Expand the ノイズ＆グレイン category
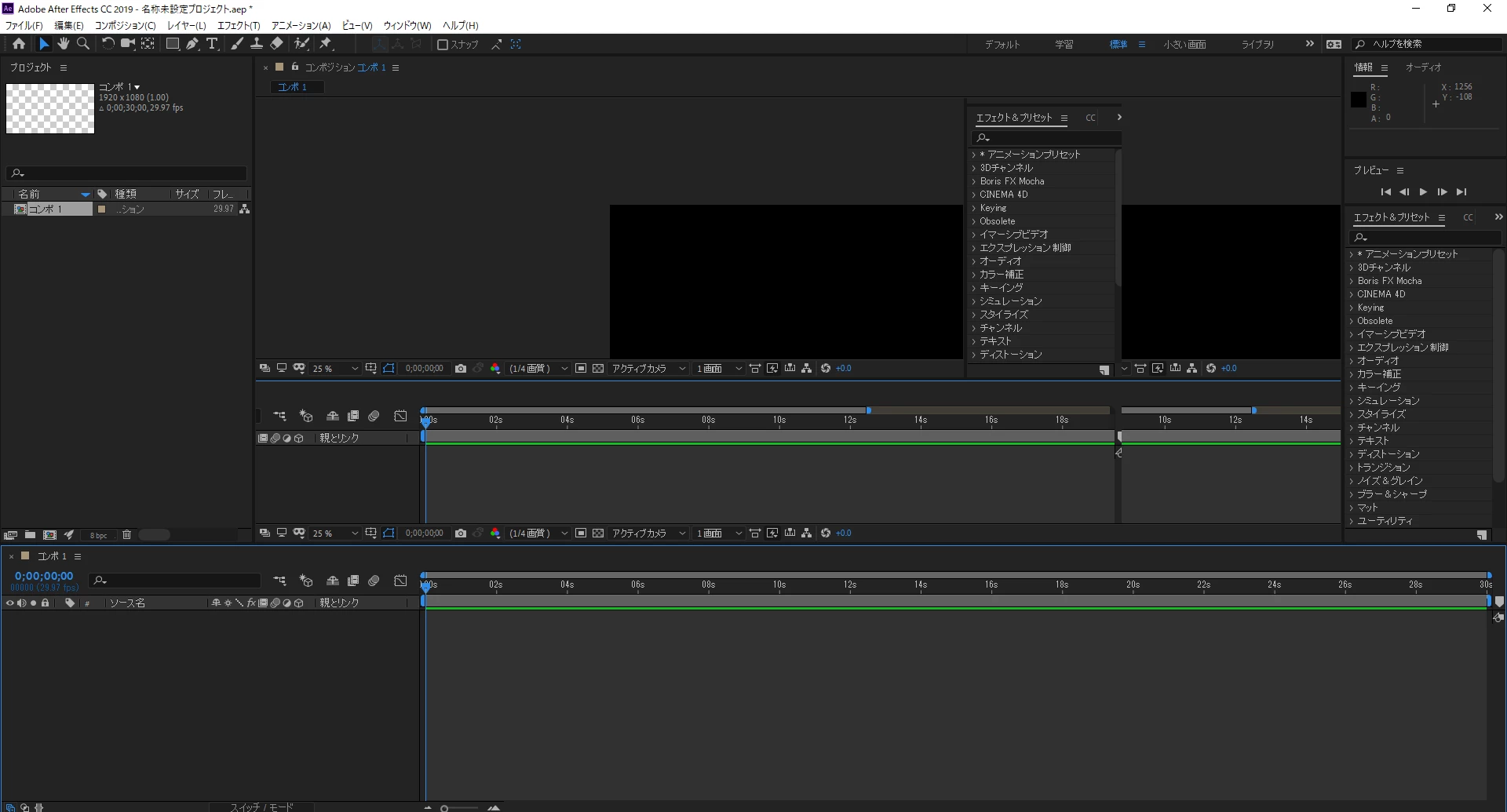 coord(1352,481)
